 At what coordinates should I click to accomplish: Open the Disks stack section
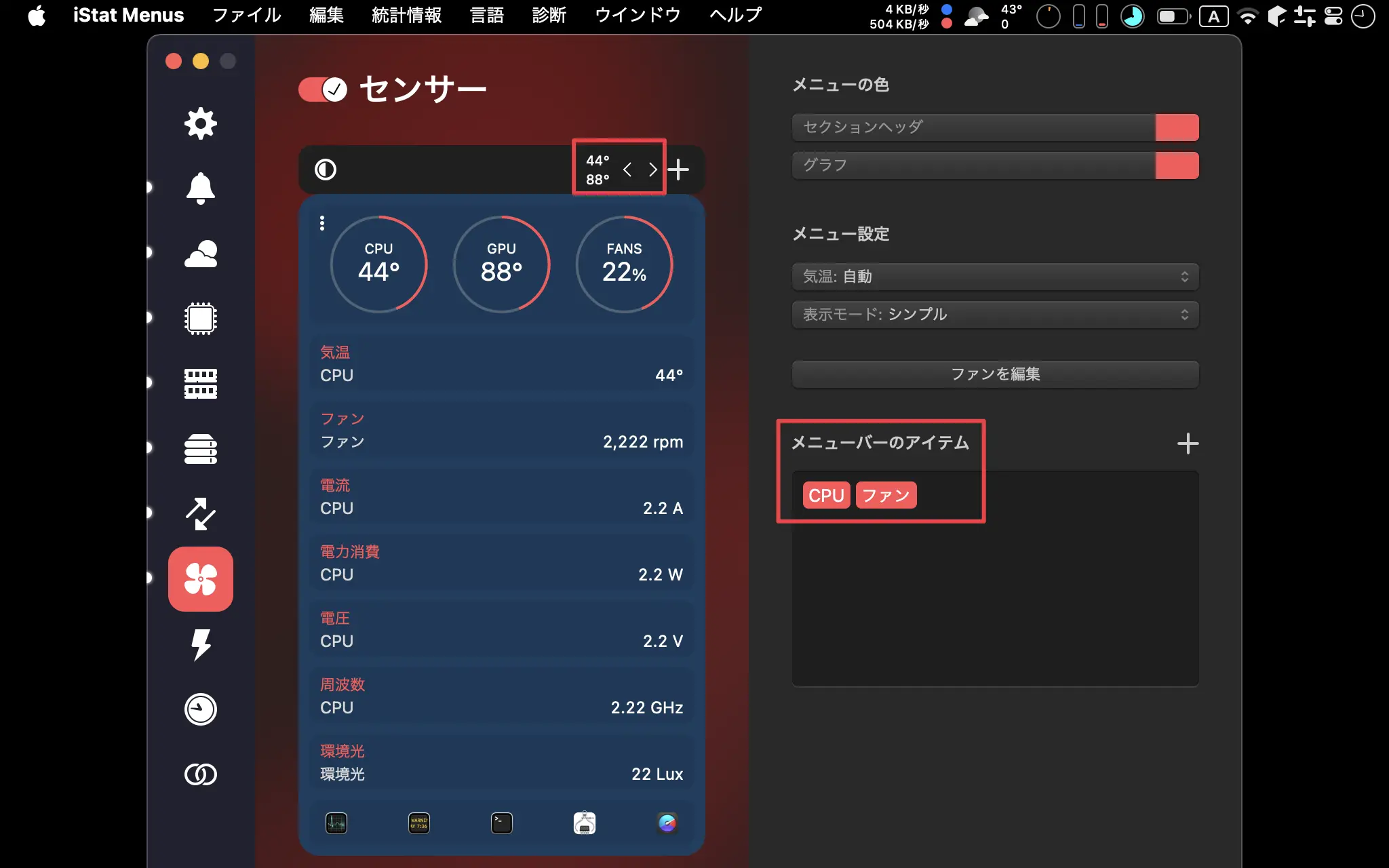pyautogui.click(x=201, y=448)
